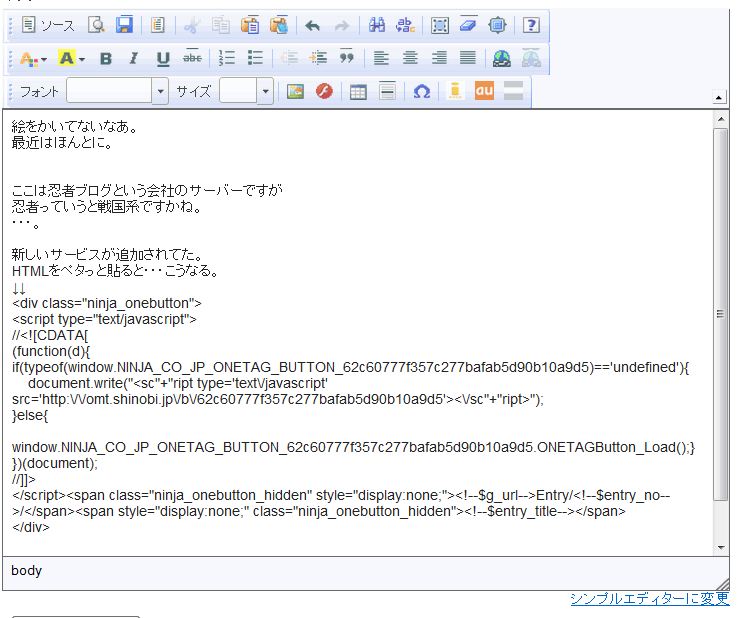Insert an image with the picture icon
The image size is (739, 618).
point(296,91)
